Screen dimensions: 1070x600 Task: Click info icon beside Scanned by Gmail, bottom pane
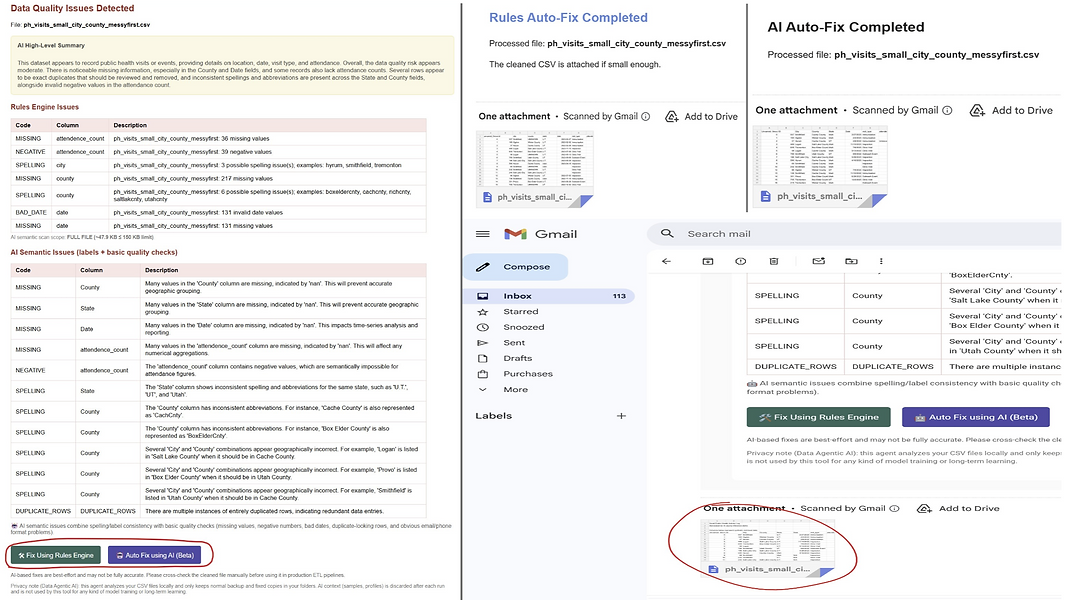pos(895,509)
